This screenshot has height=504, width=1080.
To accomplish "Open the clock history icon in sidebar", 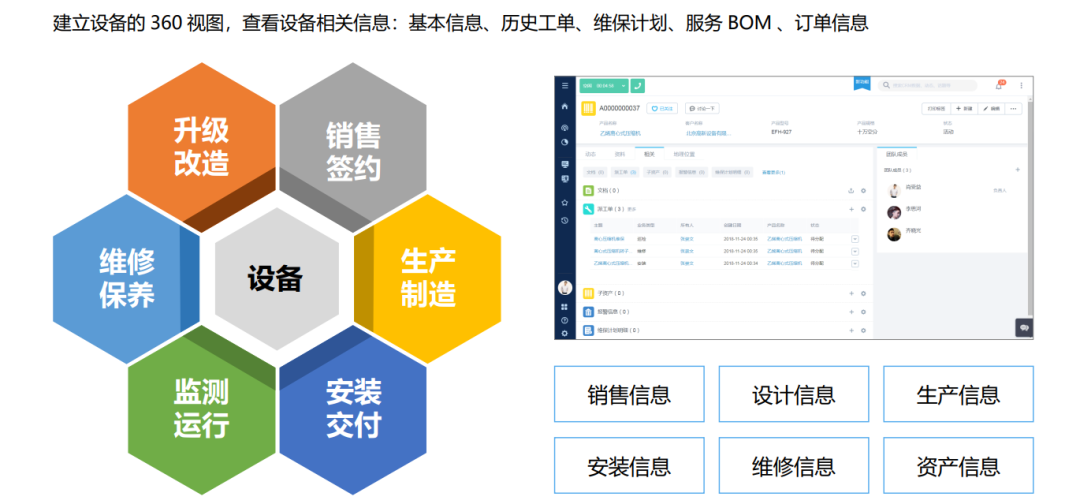I will point(565,220).
